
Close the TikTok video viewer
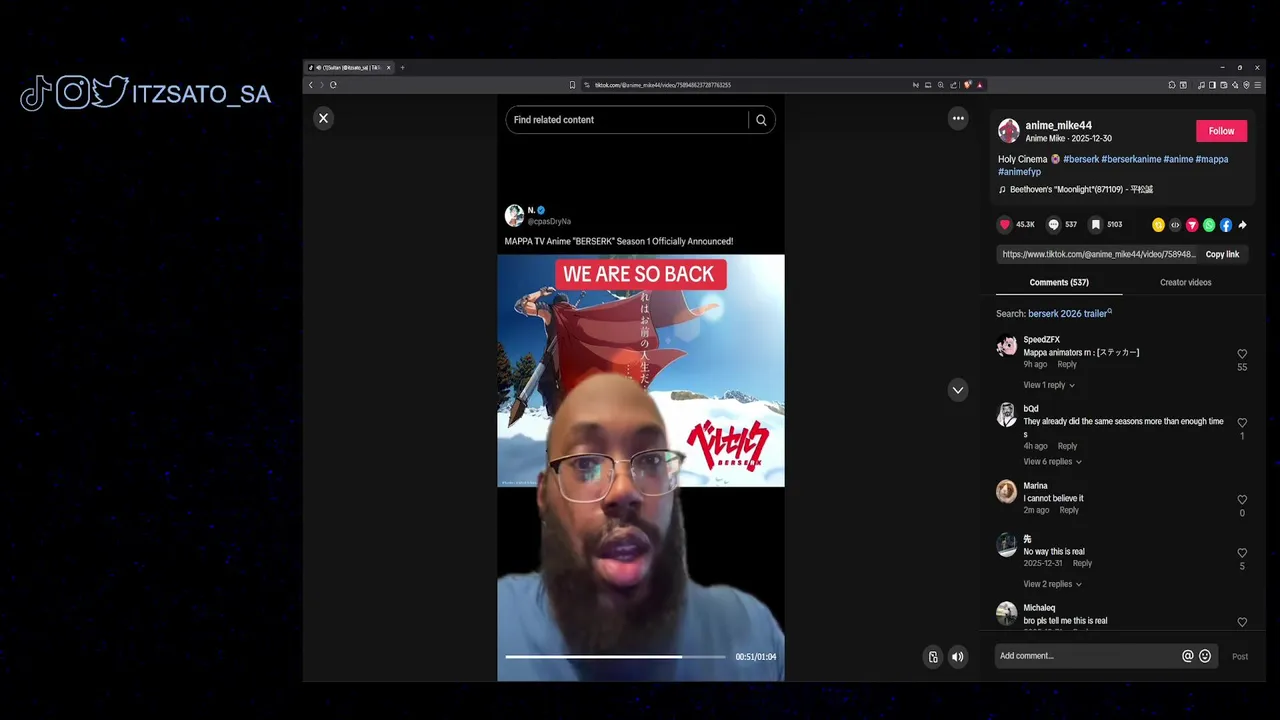(x=323, y=118)
